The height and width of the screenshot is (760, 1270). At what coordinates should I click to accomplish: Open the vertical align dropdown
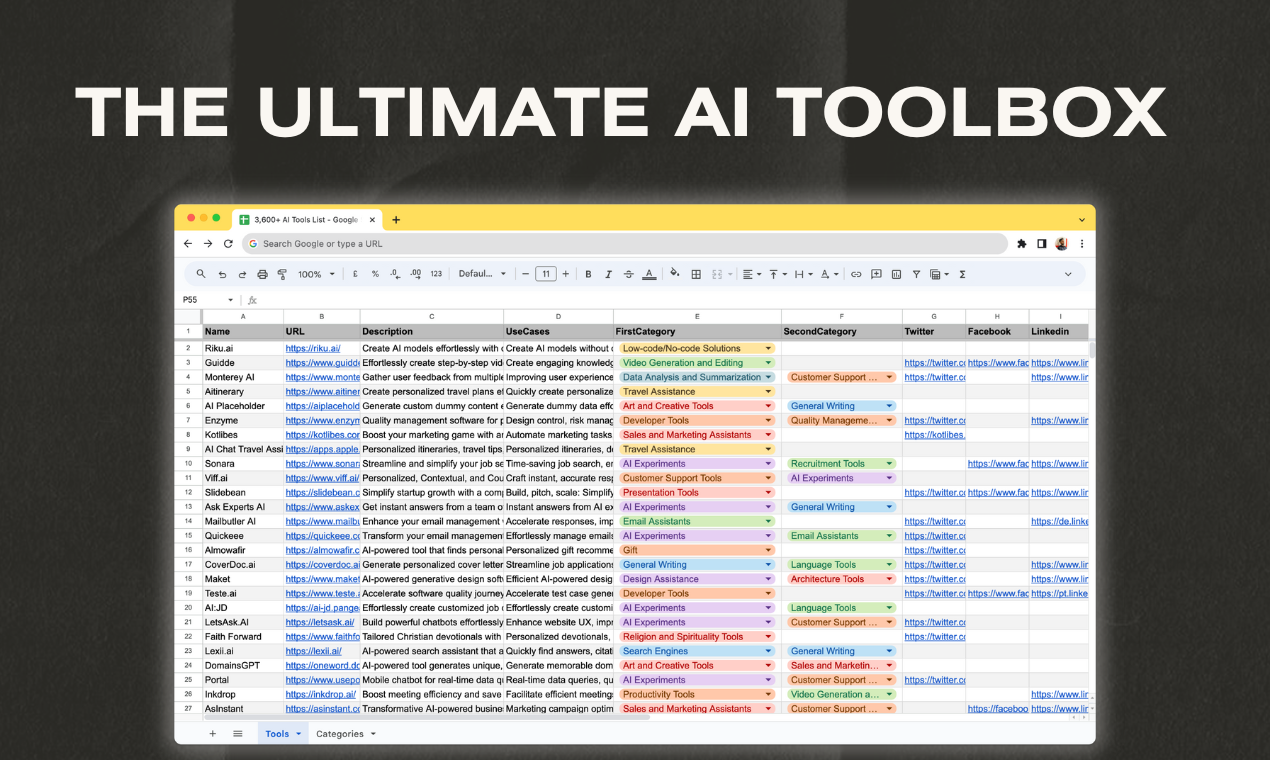pos(778,274)
